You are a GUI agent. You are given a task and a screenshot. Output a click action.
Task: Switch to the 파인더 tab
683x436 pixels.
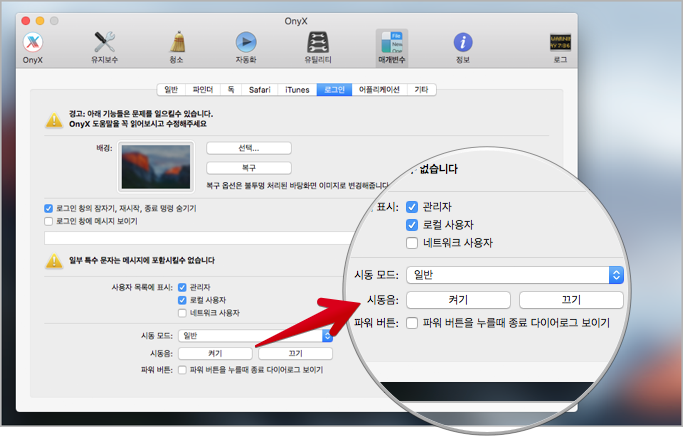pyautogui.click(x=203, y=89)
